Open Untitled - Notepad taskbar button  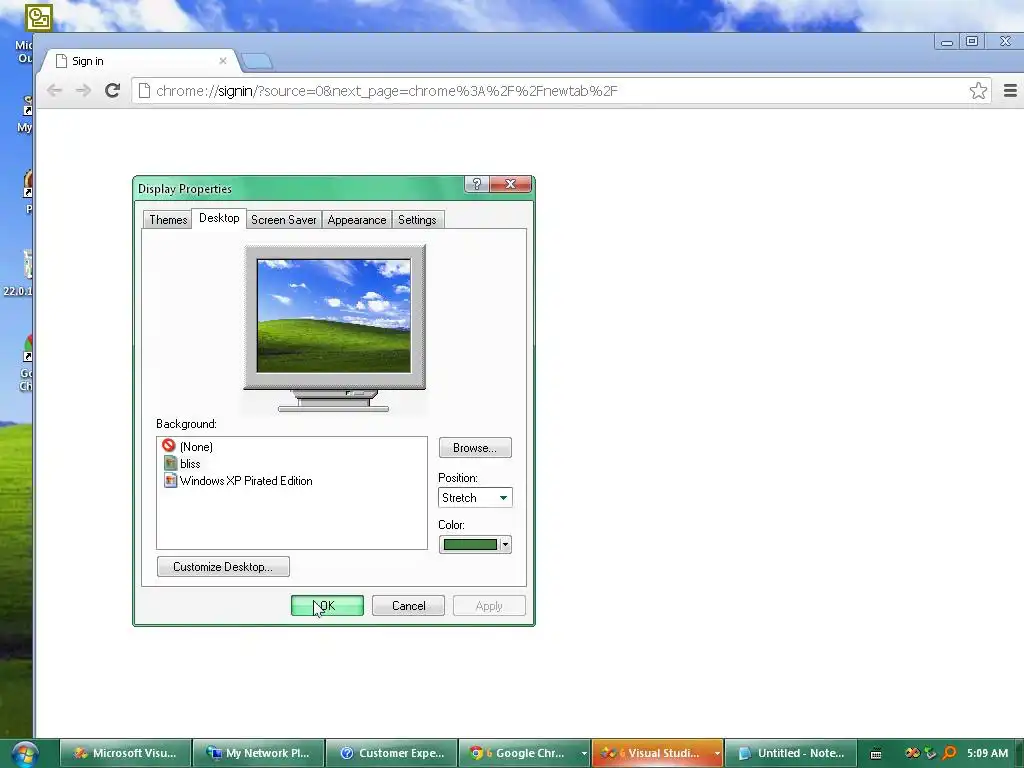tap(790, 754)
